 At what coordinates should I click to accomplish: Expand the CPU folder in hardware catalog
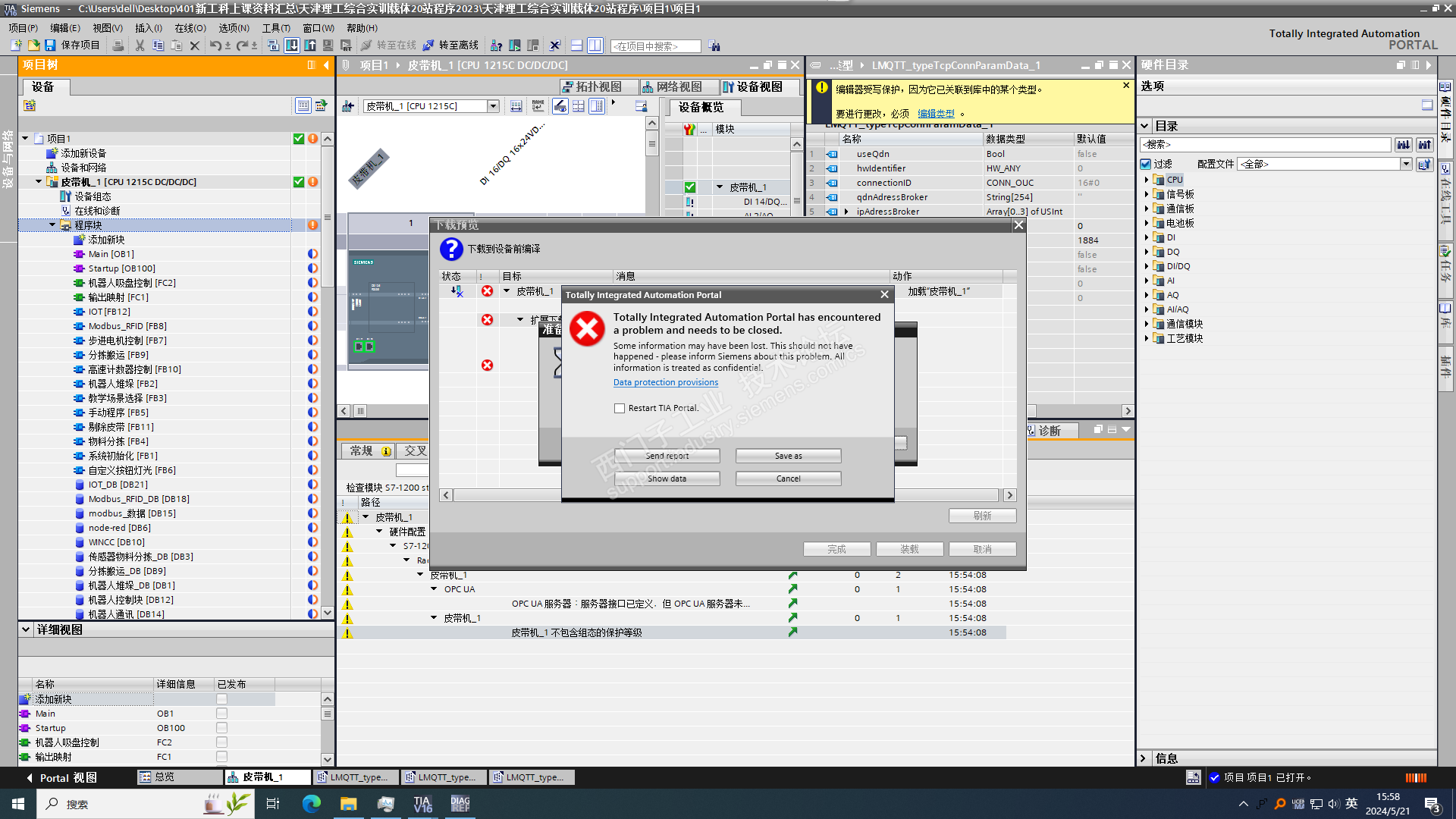click(1147, 180)
